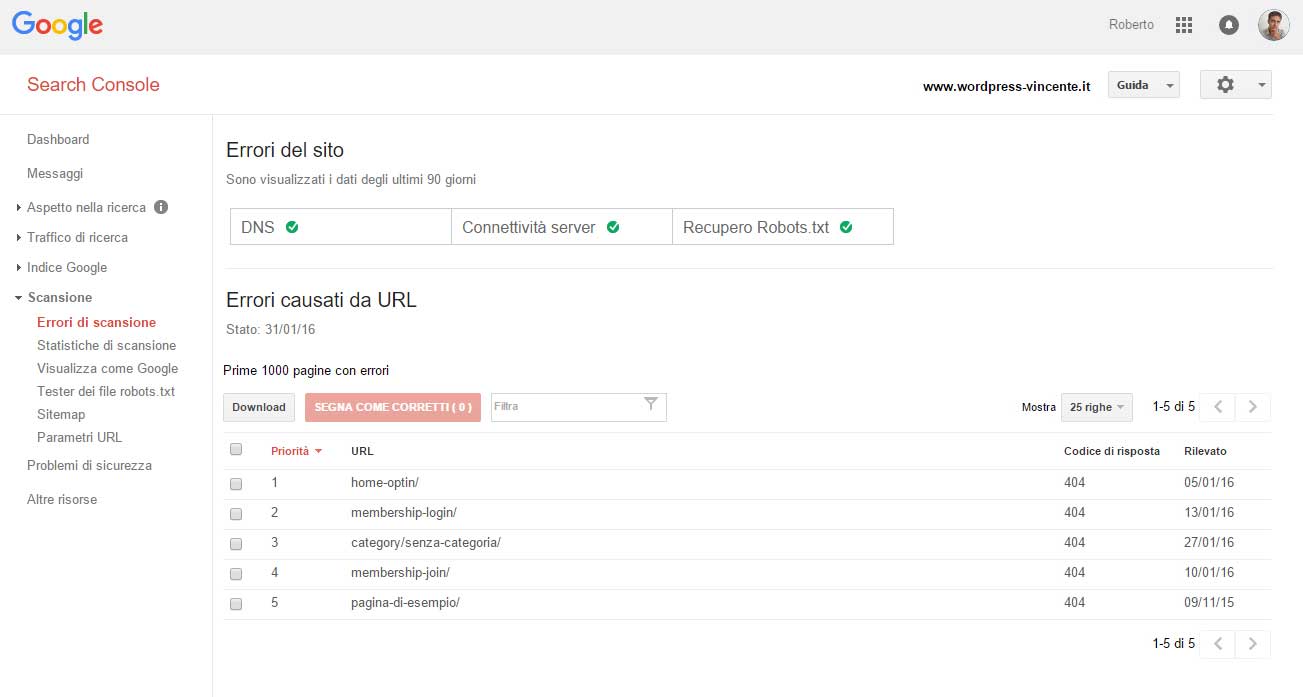
Task: Check the box for membership-join/ row
Action: pos(236,574)
